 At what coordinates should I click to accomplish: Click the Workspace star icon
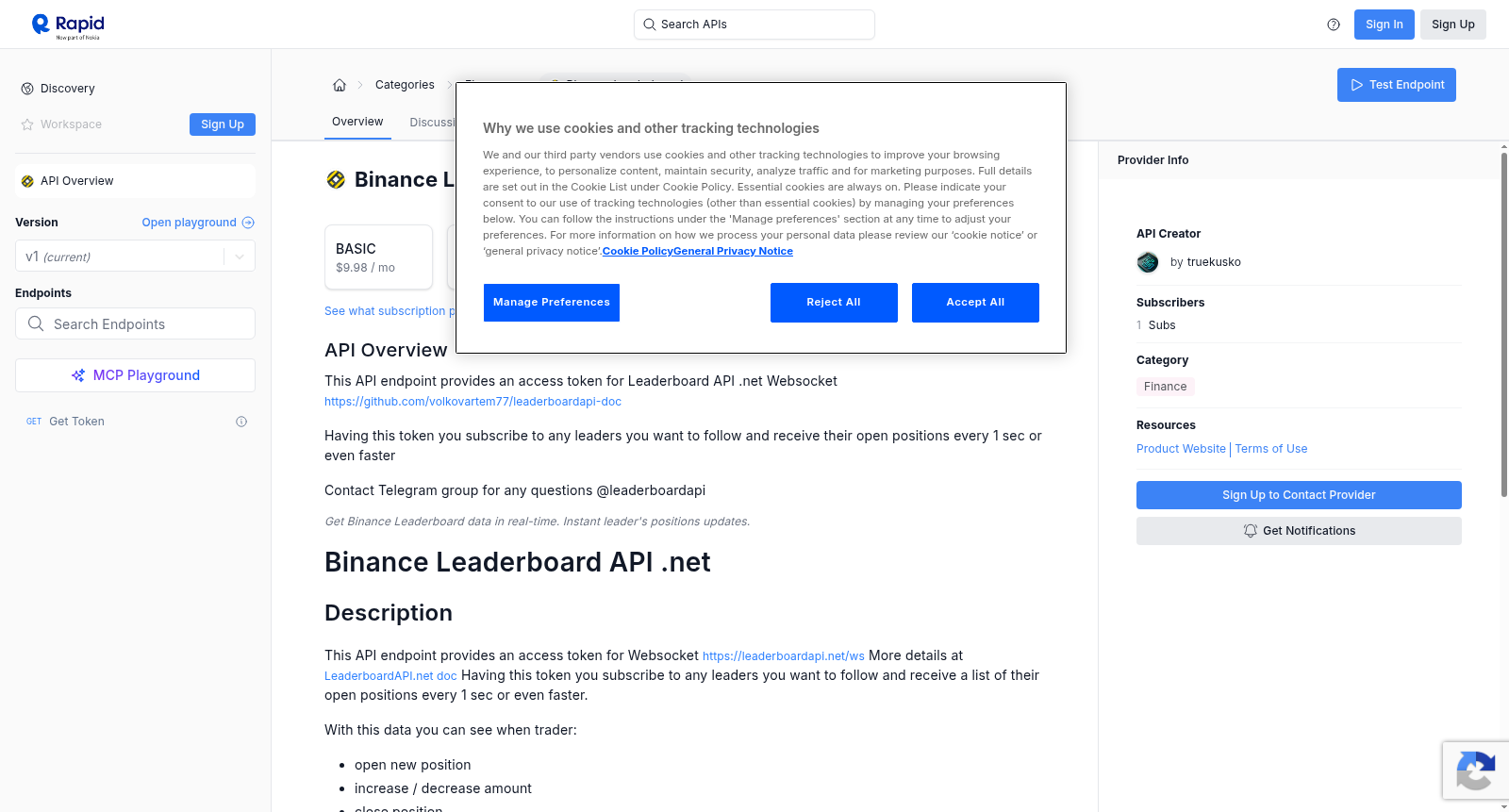(27, 124)
